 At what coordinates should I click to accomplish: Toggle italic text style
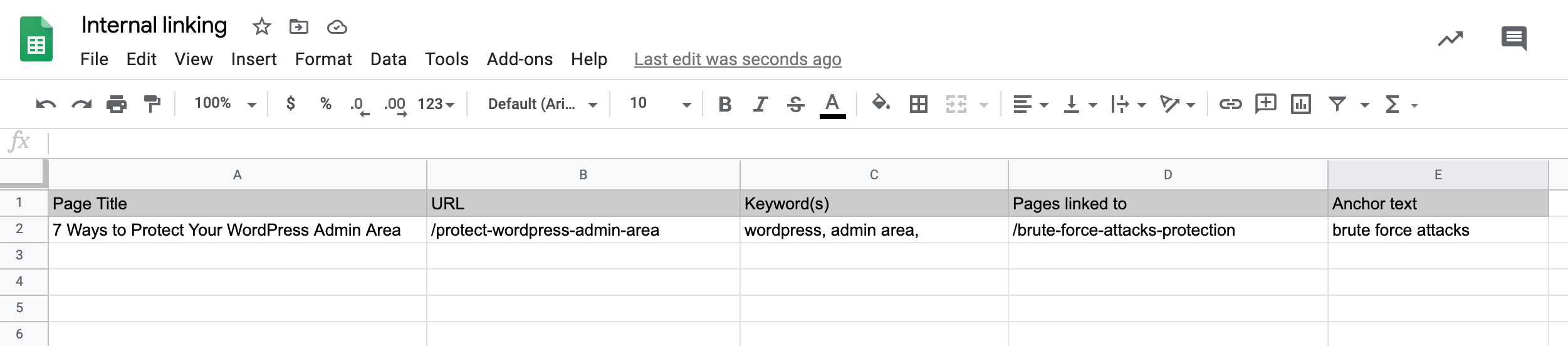760,104
